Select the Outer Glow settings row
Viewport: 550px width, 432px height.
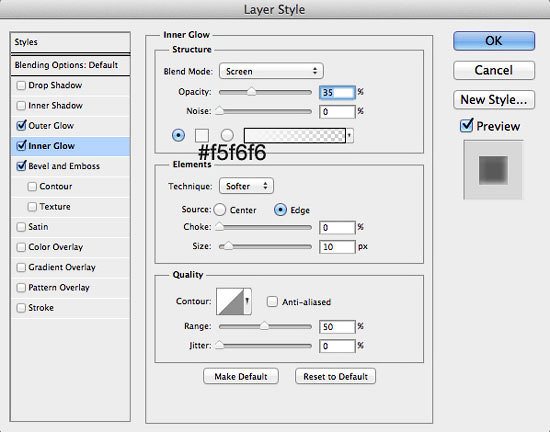click(x=71, y=126)
